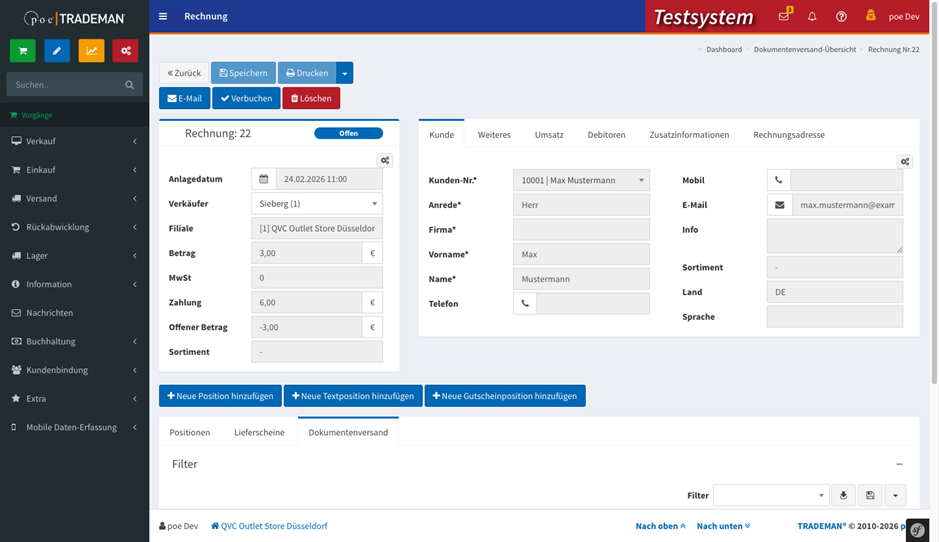Open gears settings icon in Rechnung panel
Image resolution: width=939 pixels, height=542 pixels.
385,161
